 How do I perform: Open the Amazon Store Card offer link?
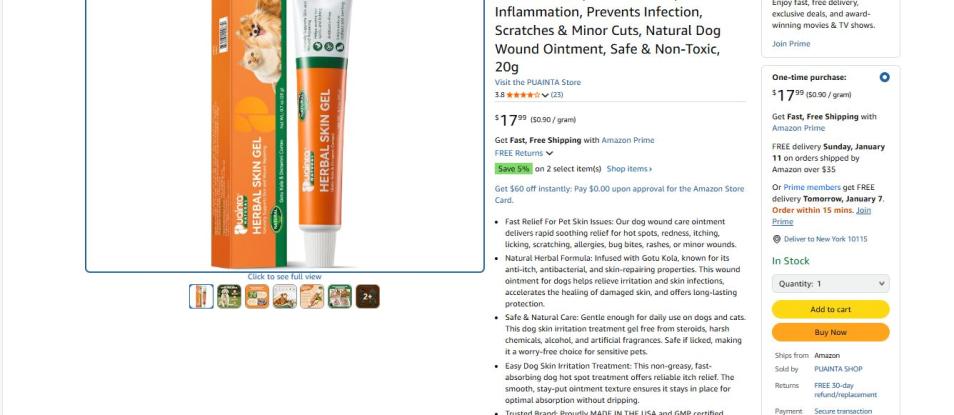(x=619, y=194)
